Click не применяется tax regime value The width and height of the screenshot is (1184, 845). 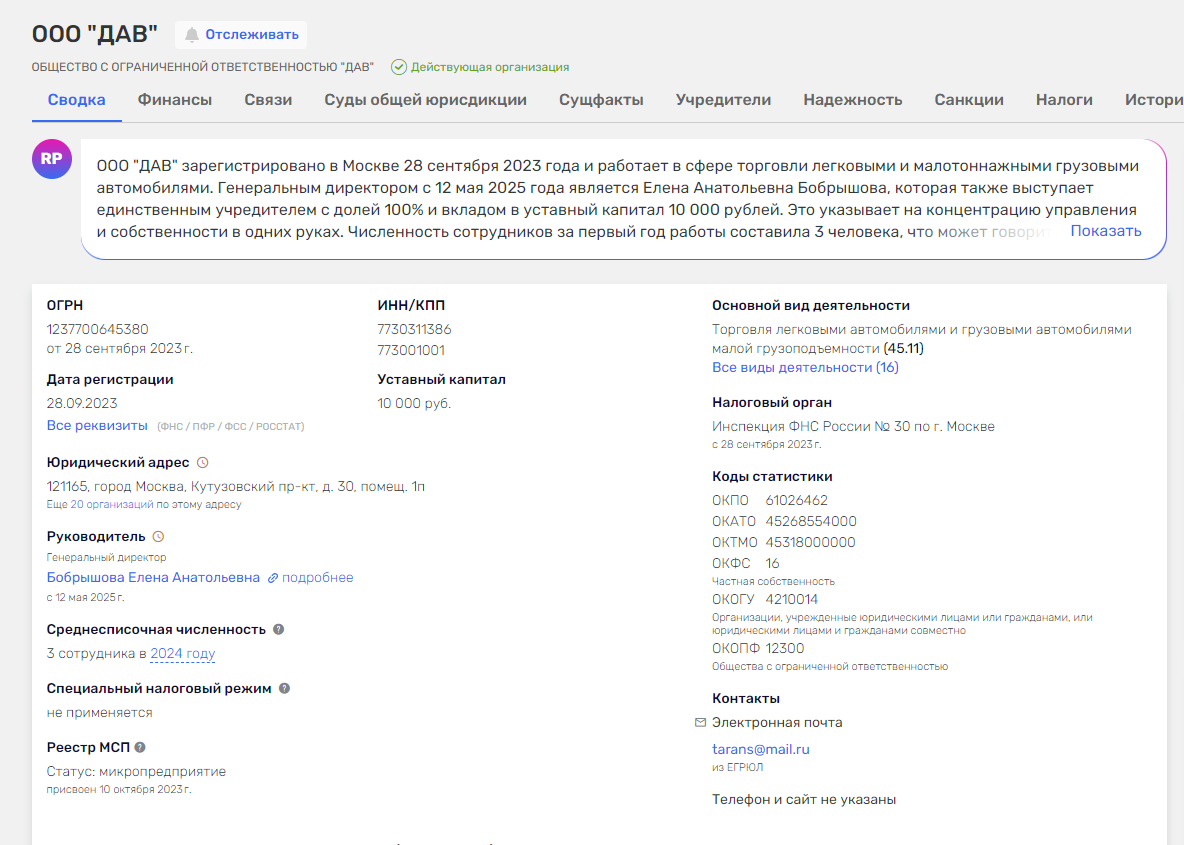coord(99,713)
